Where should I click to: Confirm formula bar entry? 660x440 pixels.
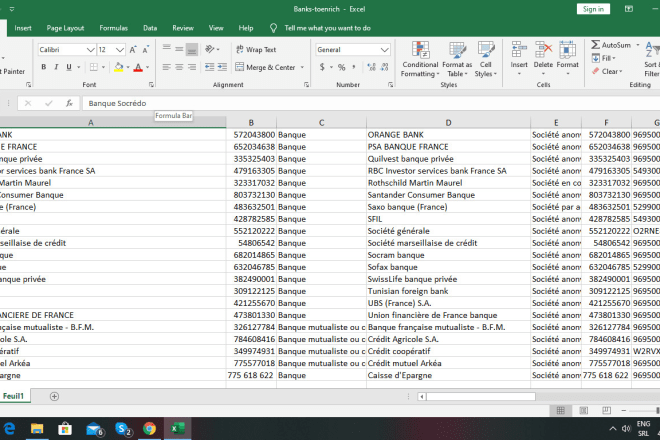tap(49, 103)
